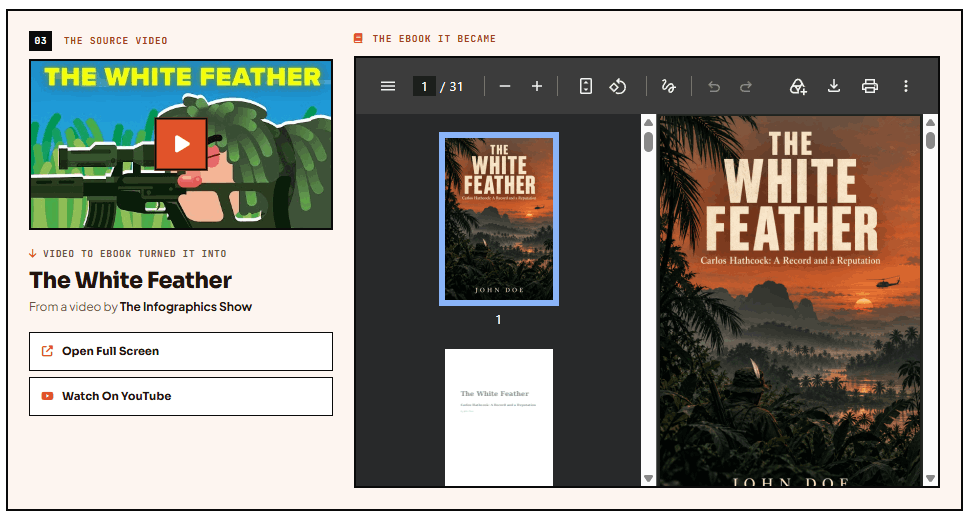Click the document view scroll up arrow
The width and height of the screenshot is (966, 514).
pyautogui.click(x=930, y=123)
